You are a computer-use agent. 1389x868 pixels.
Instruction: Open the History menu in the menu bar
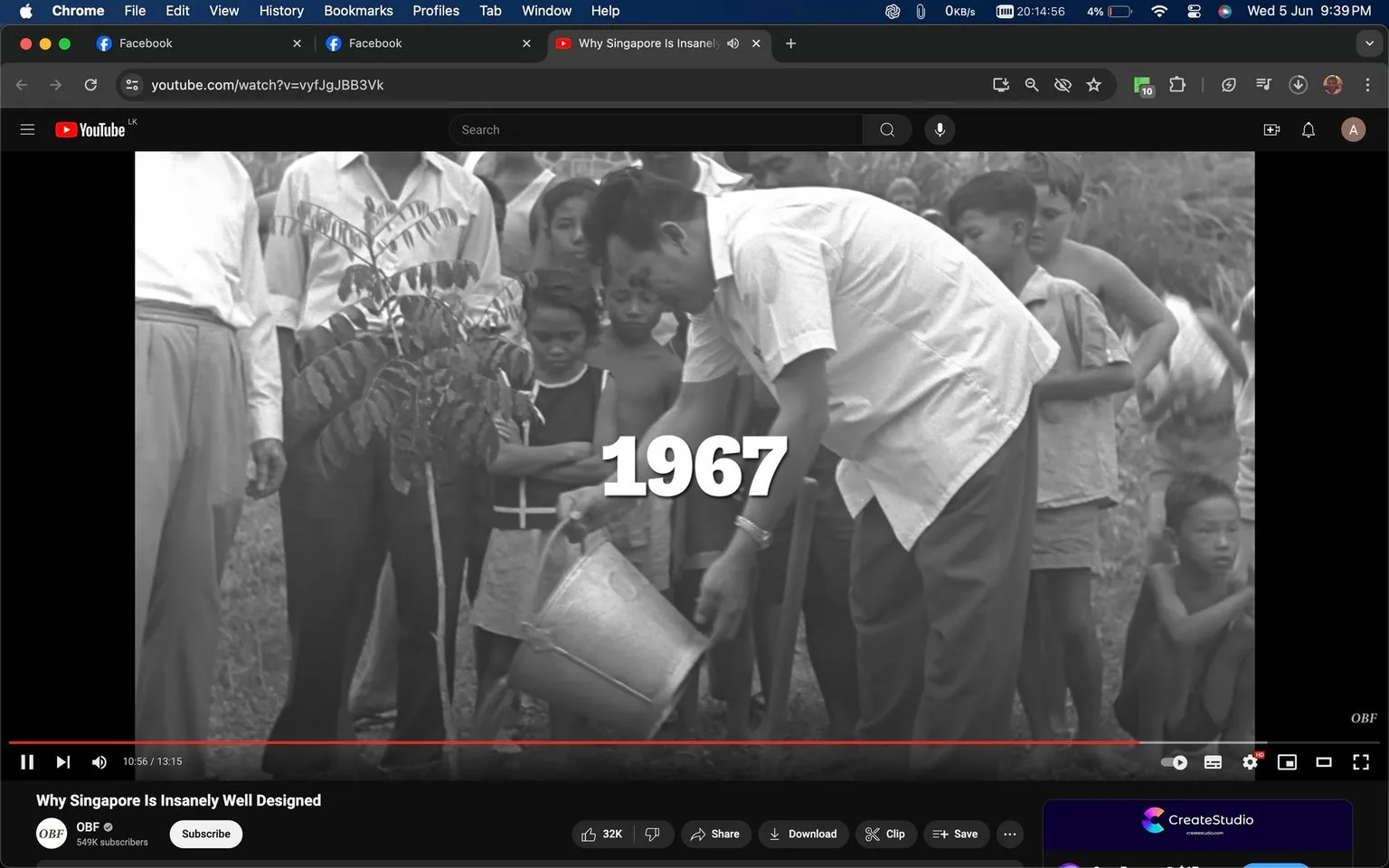point(280,11)
